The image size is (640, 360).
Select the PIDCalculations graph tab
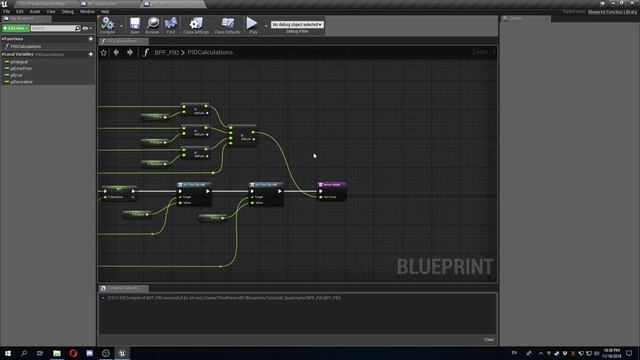pos(122,41)
